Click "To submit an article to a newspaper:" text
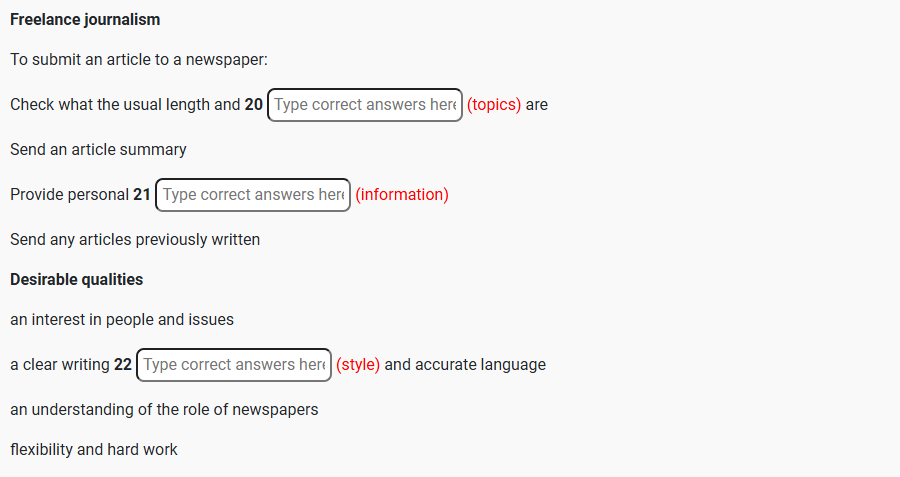 139,60
